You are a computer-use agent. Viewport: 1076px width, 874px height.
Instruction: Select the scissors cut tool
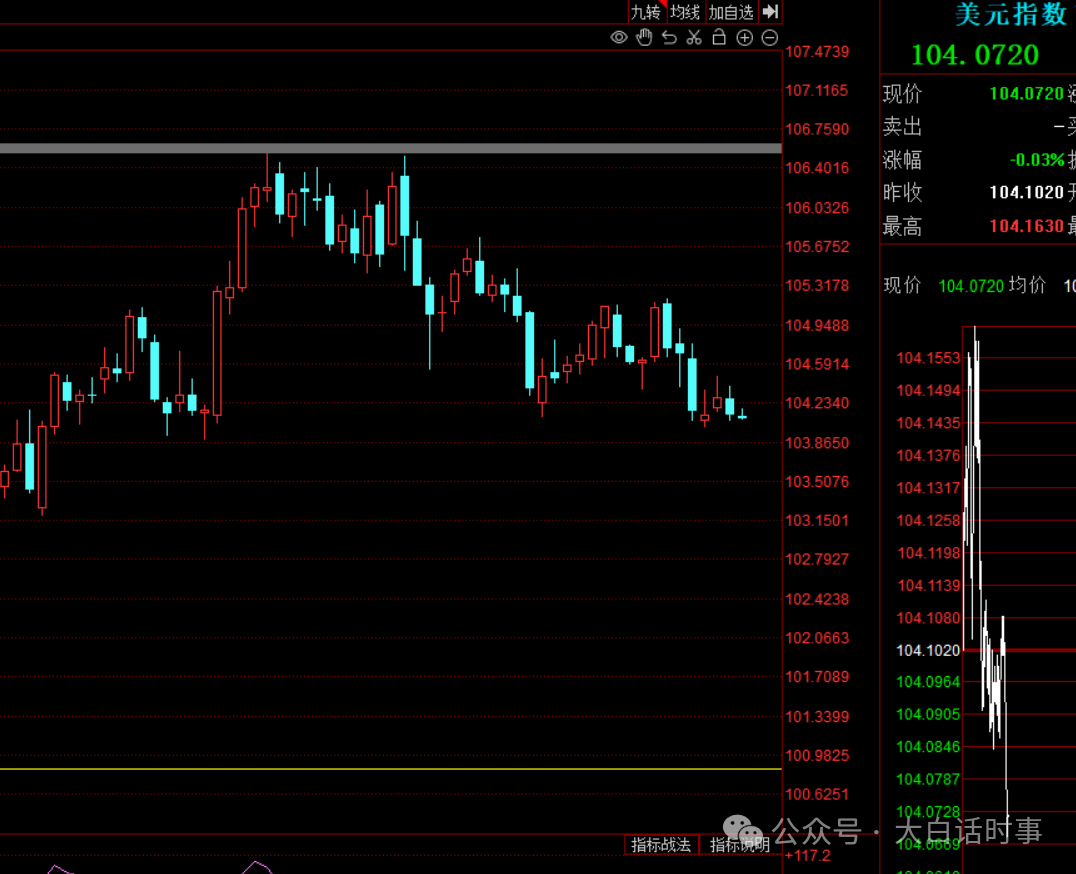click(x=694, y=38)
